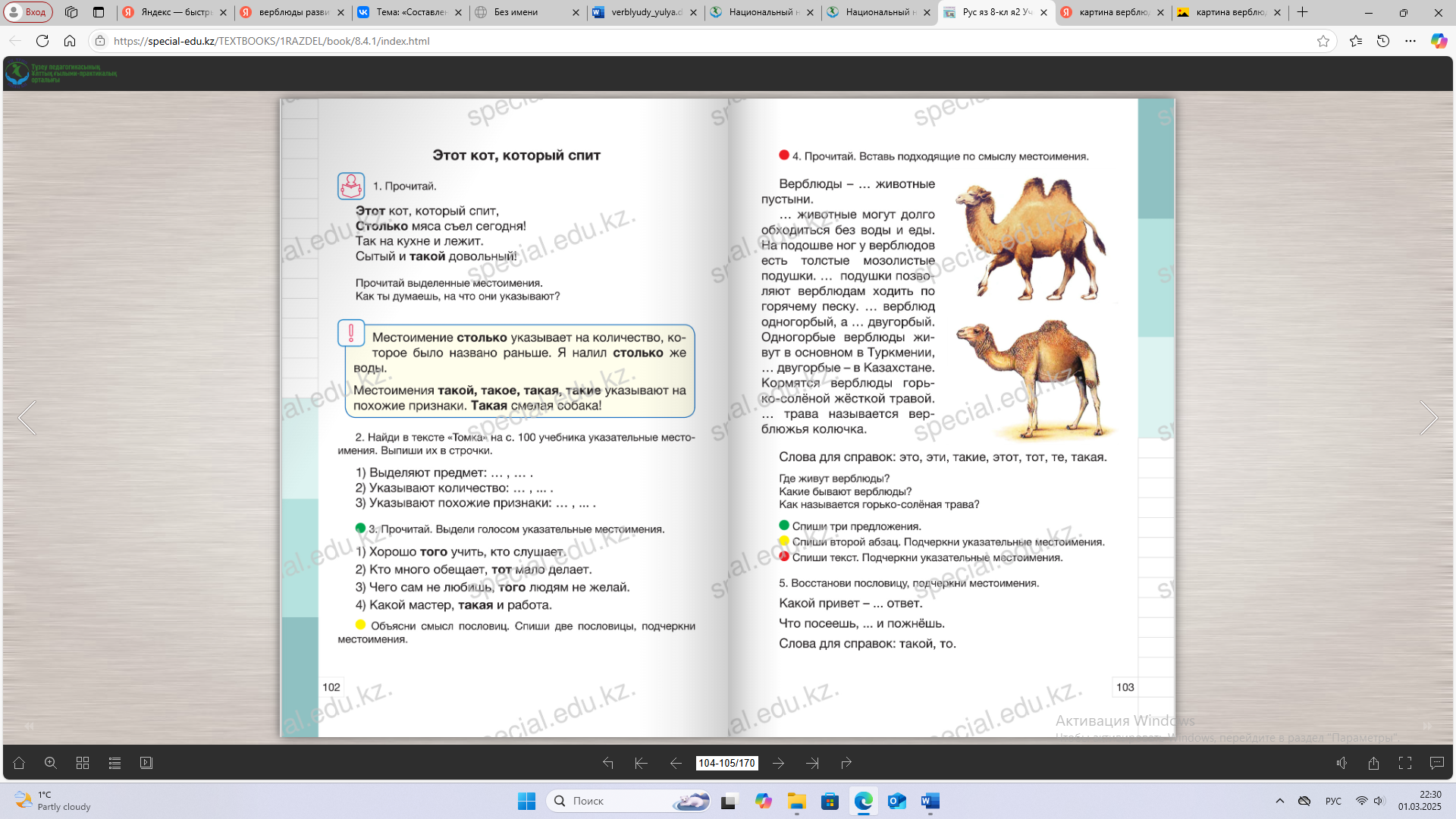Flip to previous spread with left arrow
Image resolution: width=1456 pixels, height=819 pixels.
tap(27, 418)
